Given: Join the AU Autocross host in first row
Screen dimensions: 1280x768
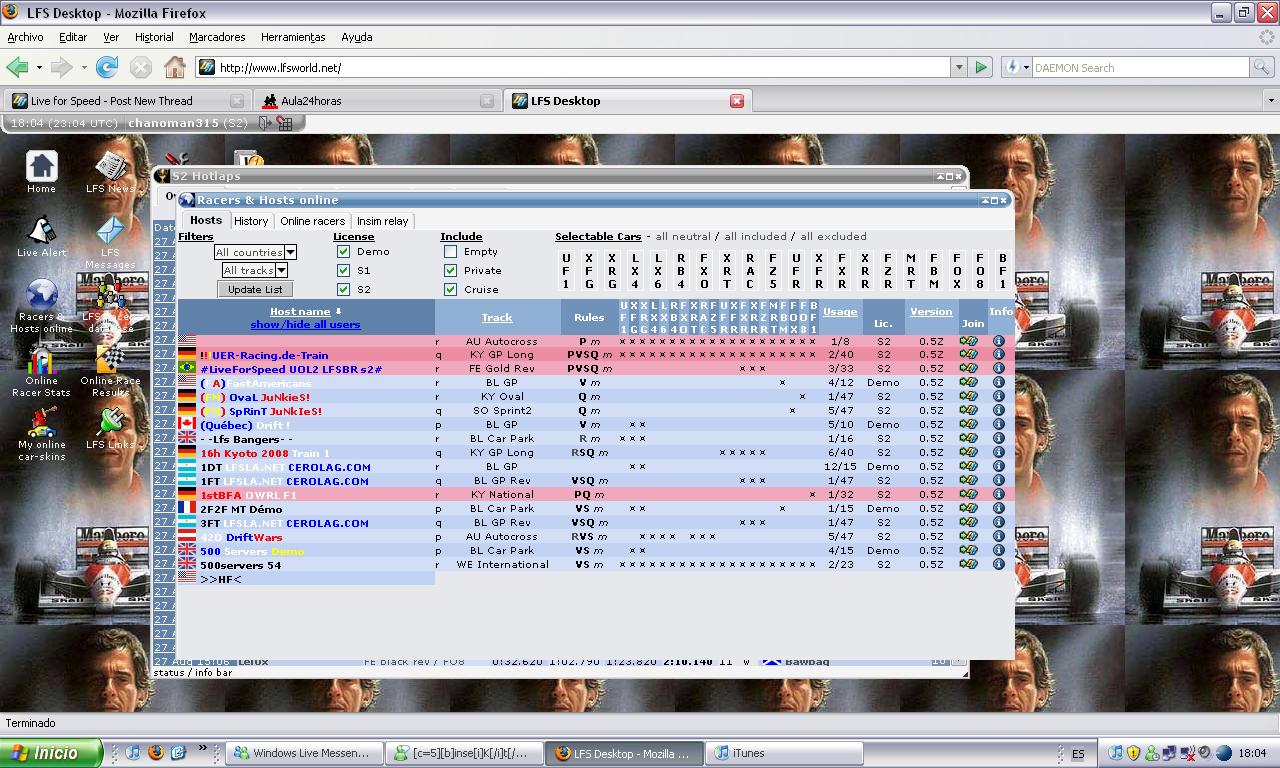Looking at the screenshot, I should coord(968,341).
